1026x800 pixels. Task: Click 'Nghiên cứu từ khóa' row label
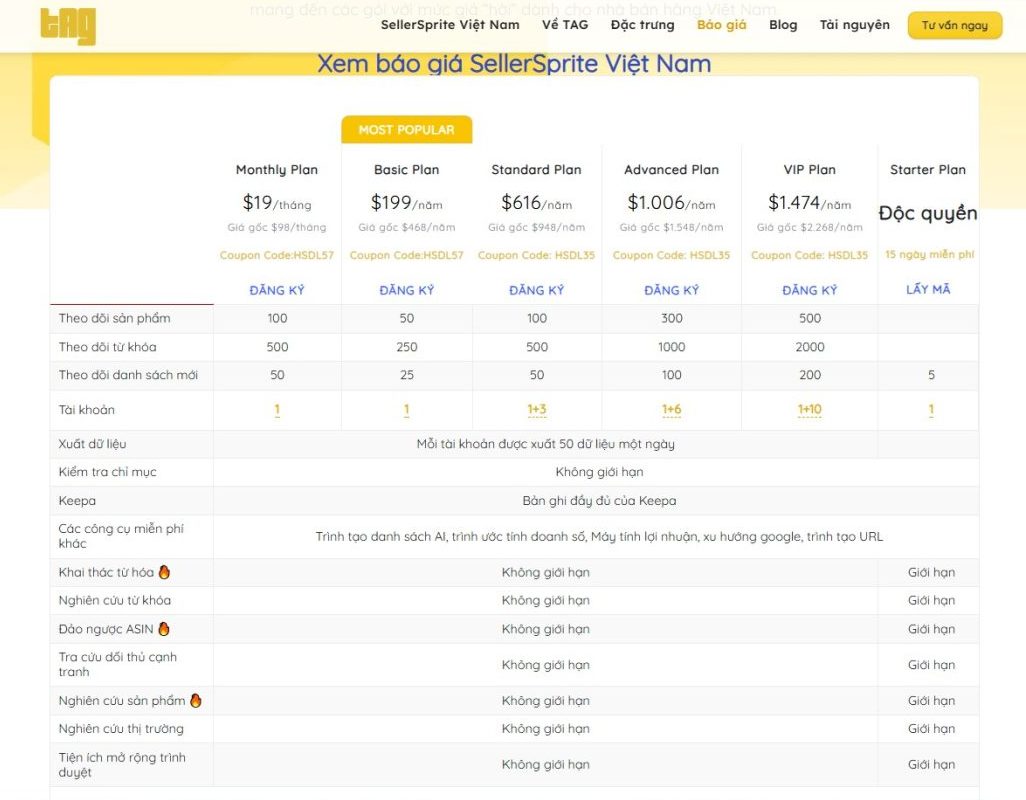tap(115, 600)
